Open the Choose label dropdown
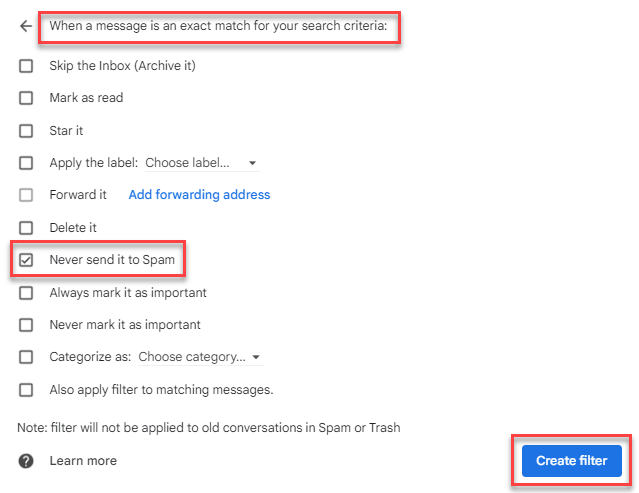This screenshot has width=639, height=493. click(x=201, y=163)
